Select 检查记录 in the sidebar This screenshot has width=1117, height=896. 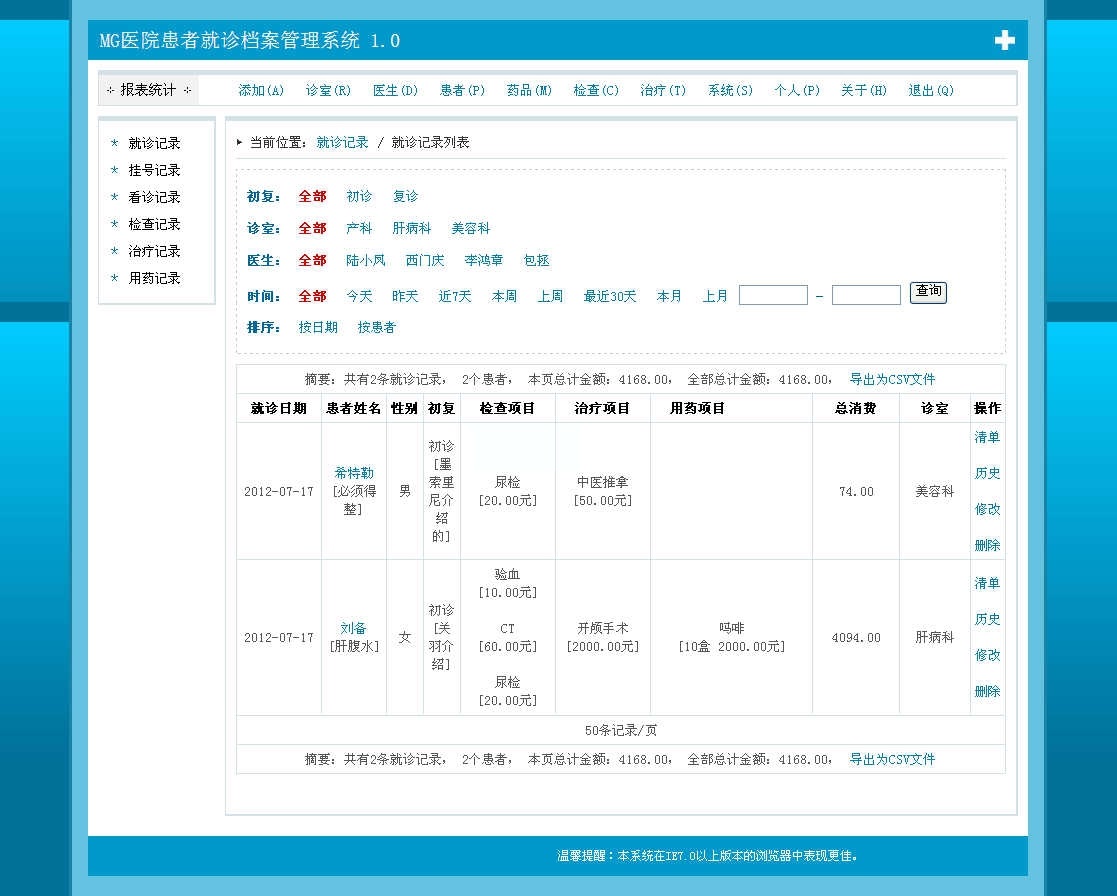(x=154, y=224)
